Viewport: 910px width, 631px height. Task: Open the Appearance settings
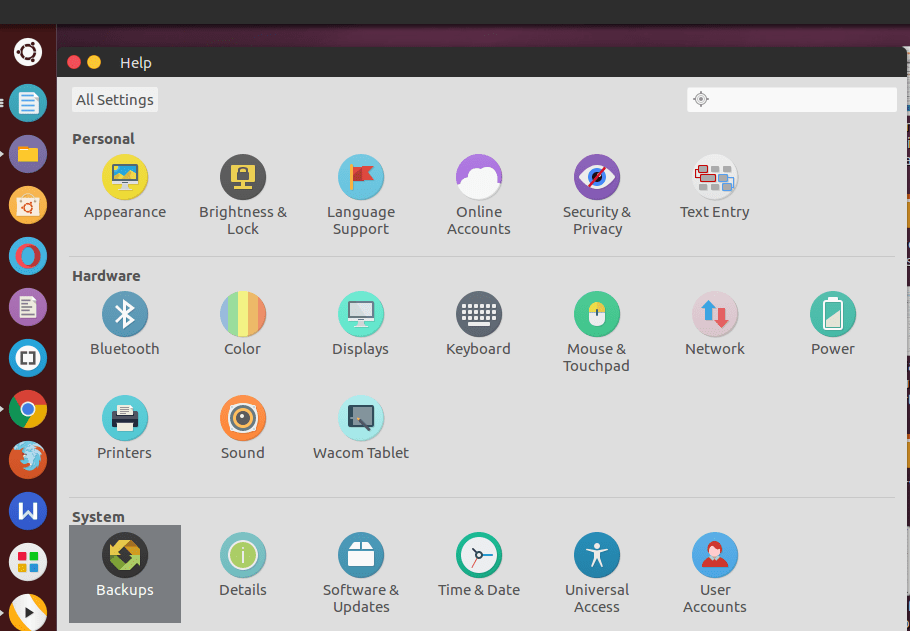coord(125,187)
